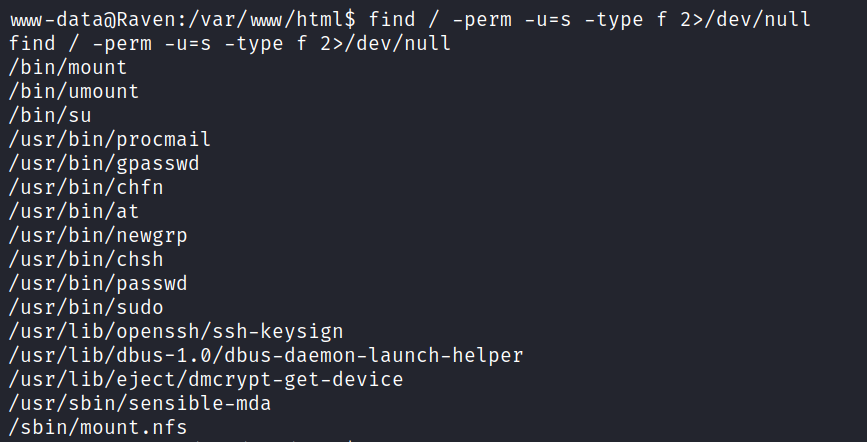The width and height of the screenshot is (867, 442).
Task: Click the /usr/bin/chfn path
Action: tap(86, 187)
